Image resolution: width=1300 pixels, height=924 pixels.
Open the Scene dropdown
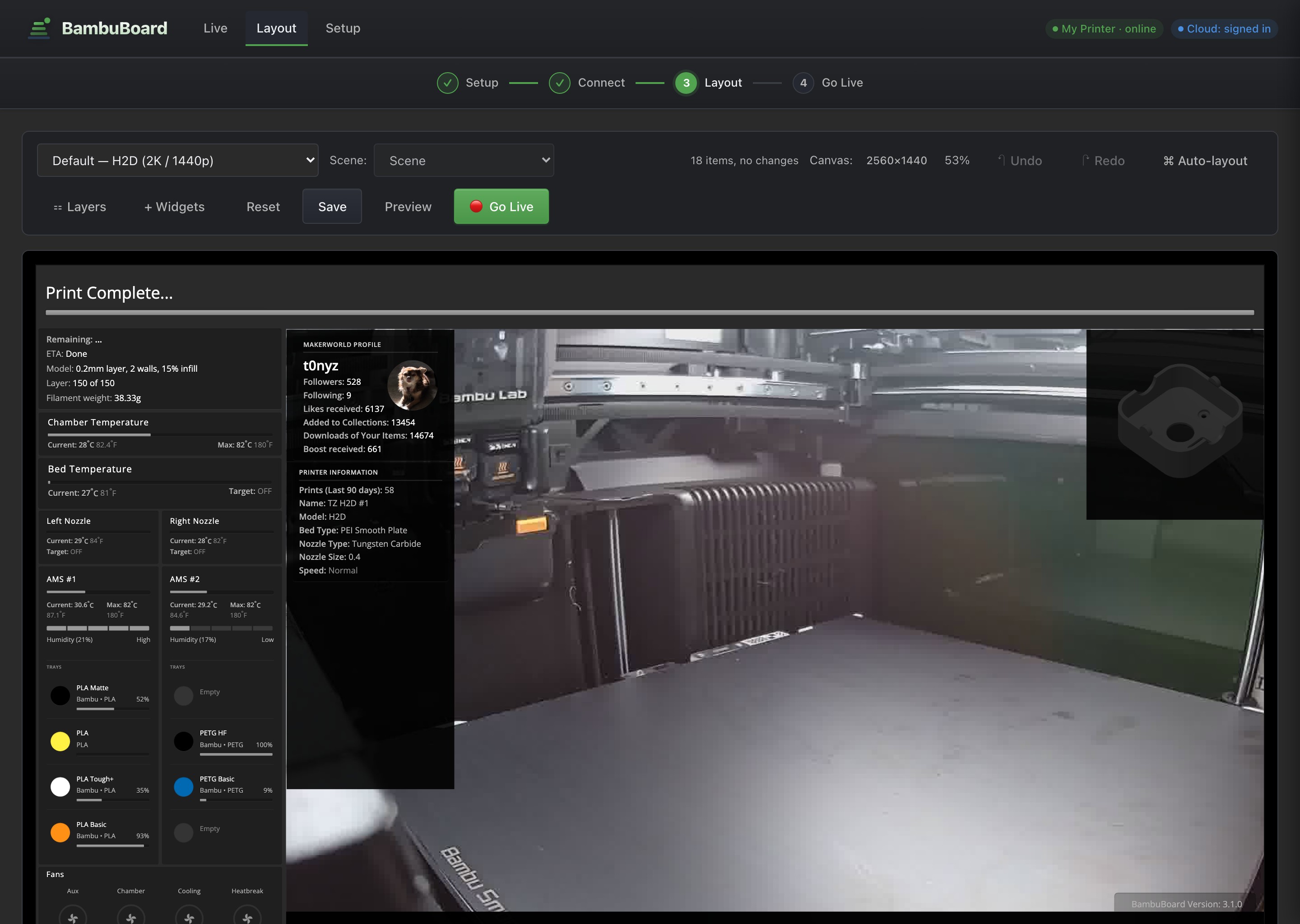(464, 161)
